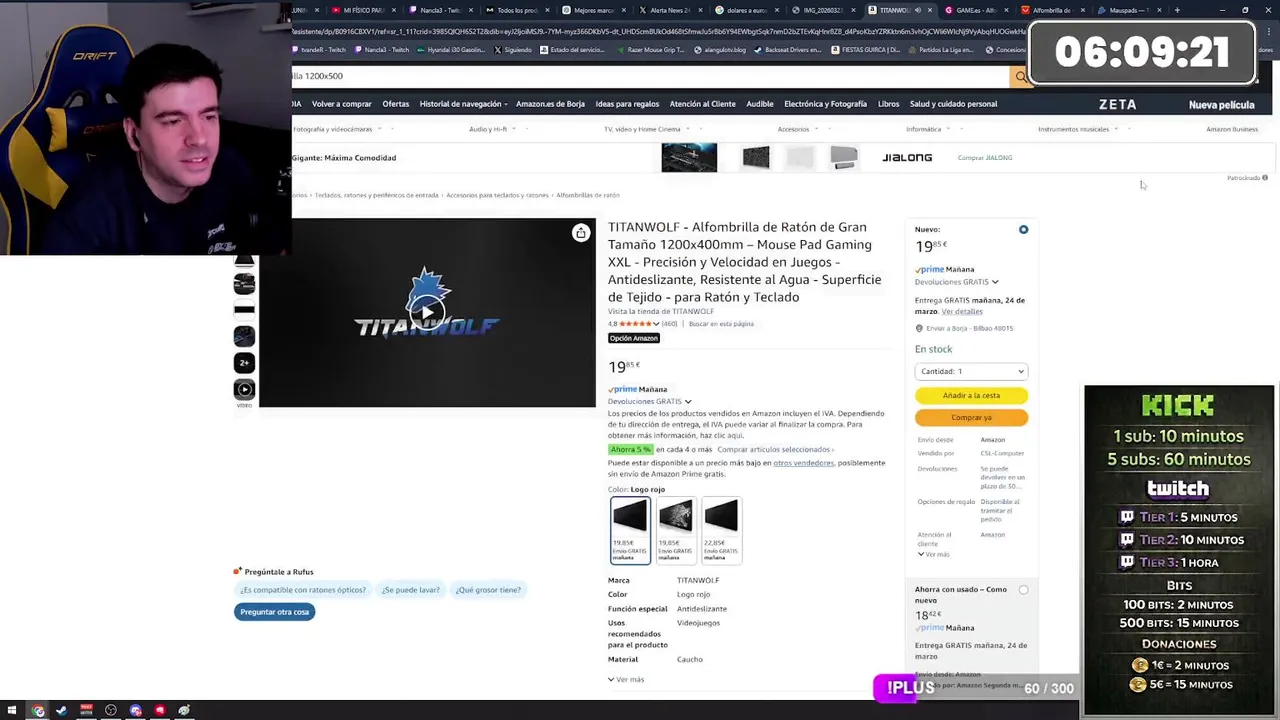Open Libros in Amazon nav bar
Viewport: 1280px width, 720px height.
[888, 104]
